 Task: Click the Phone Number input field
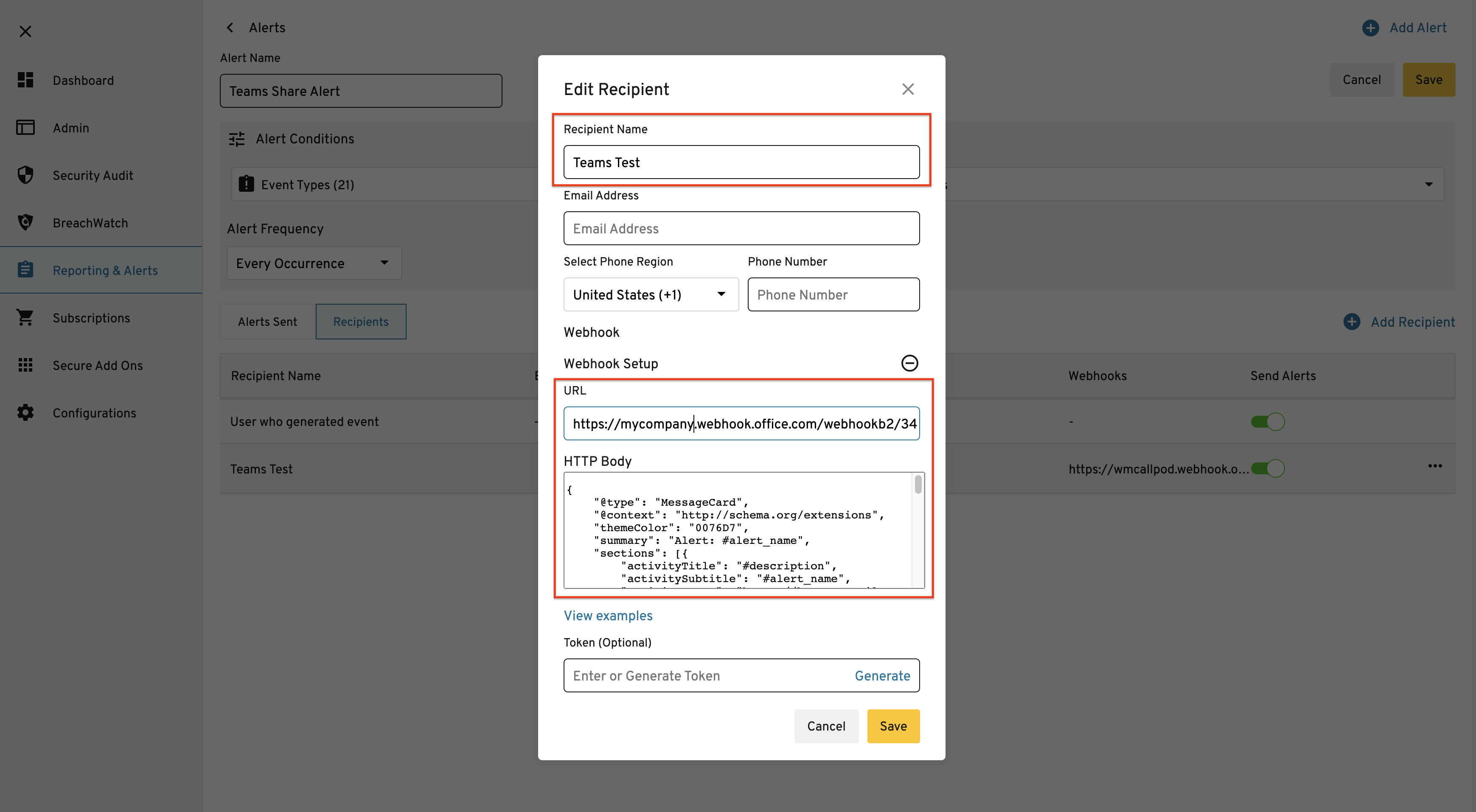[x=833, y=295]
